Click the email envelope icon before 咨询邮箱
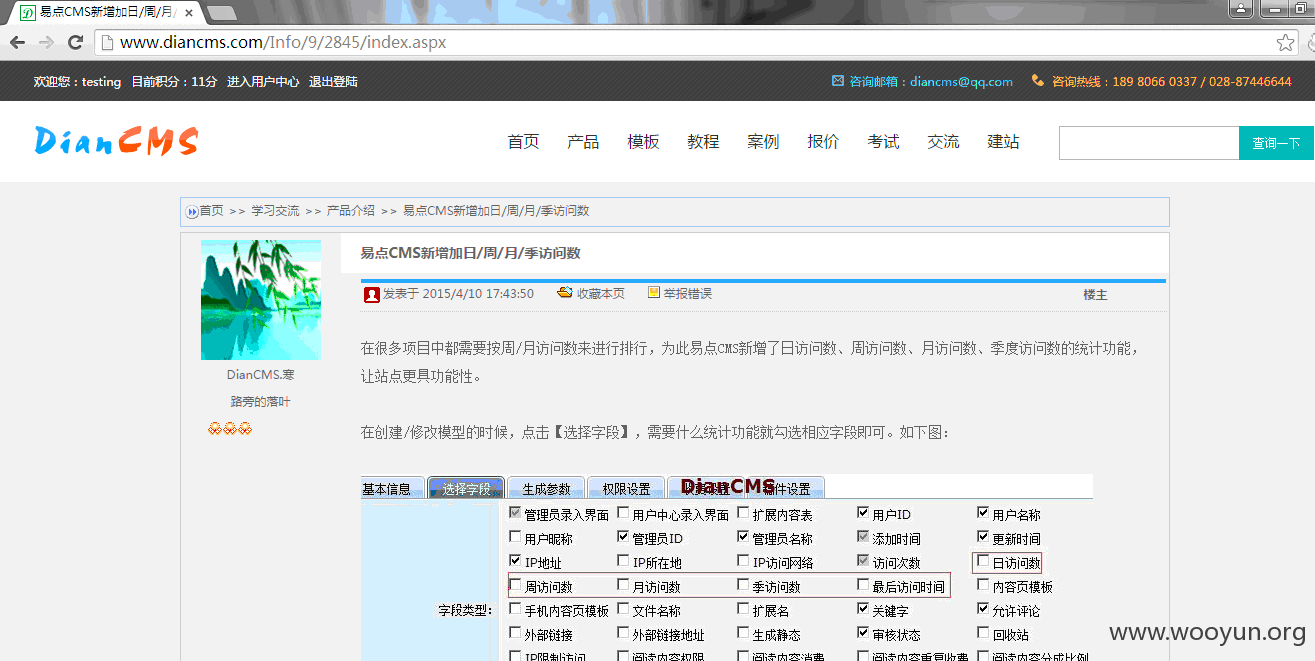 (x=838, y=81)
